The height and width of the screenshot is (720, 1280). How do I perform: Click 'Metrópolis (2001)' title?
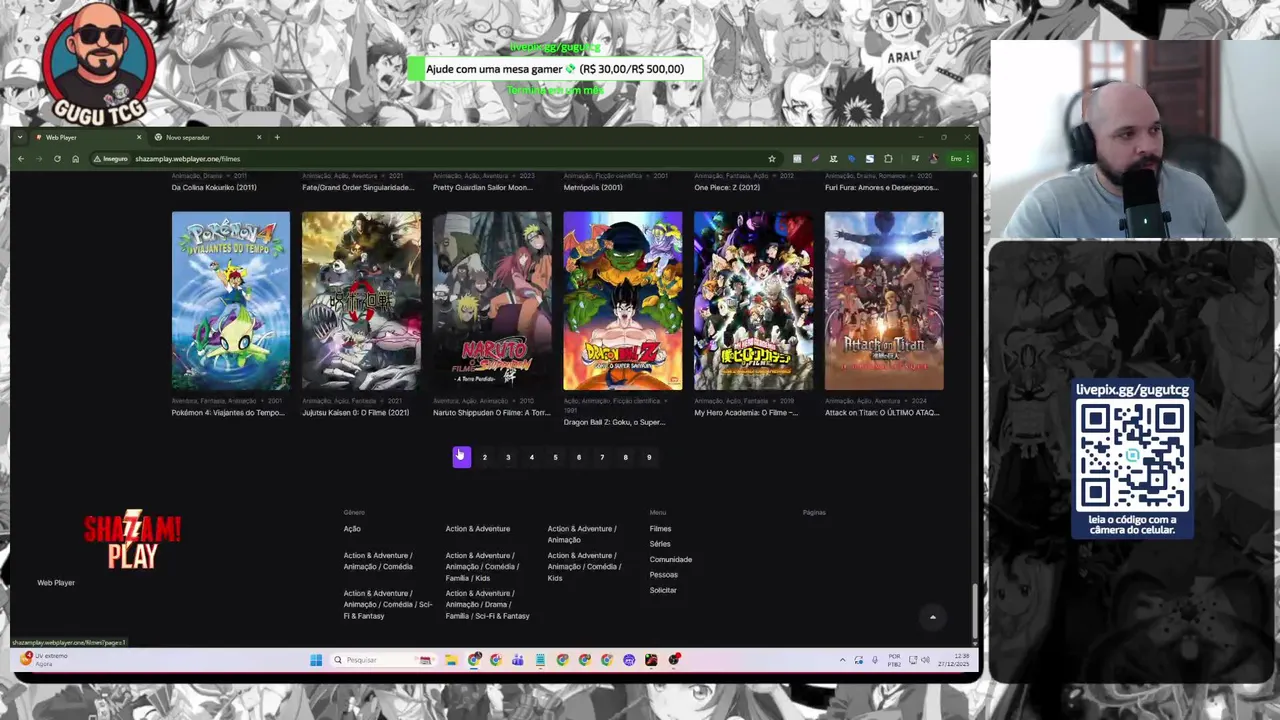pyautogui.click(x=593, y=188)
